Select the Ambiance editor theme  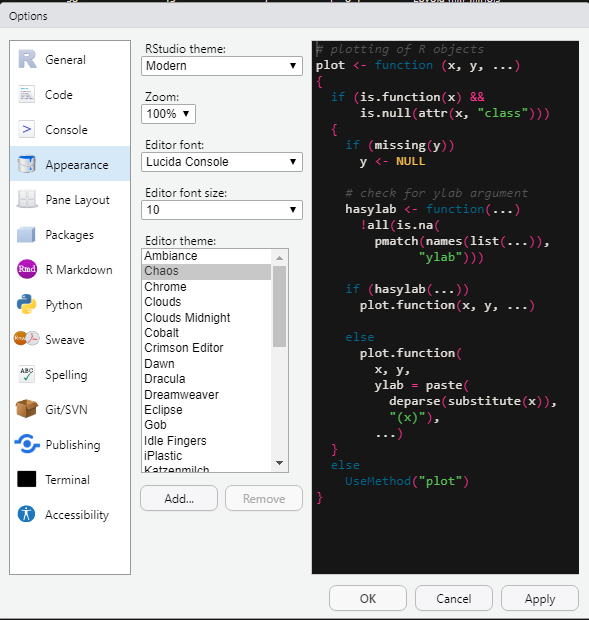pos(206,256)
